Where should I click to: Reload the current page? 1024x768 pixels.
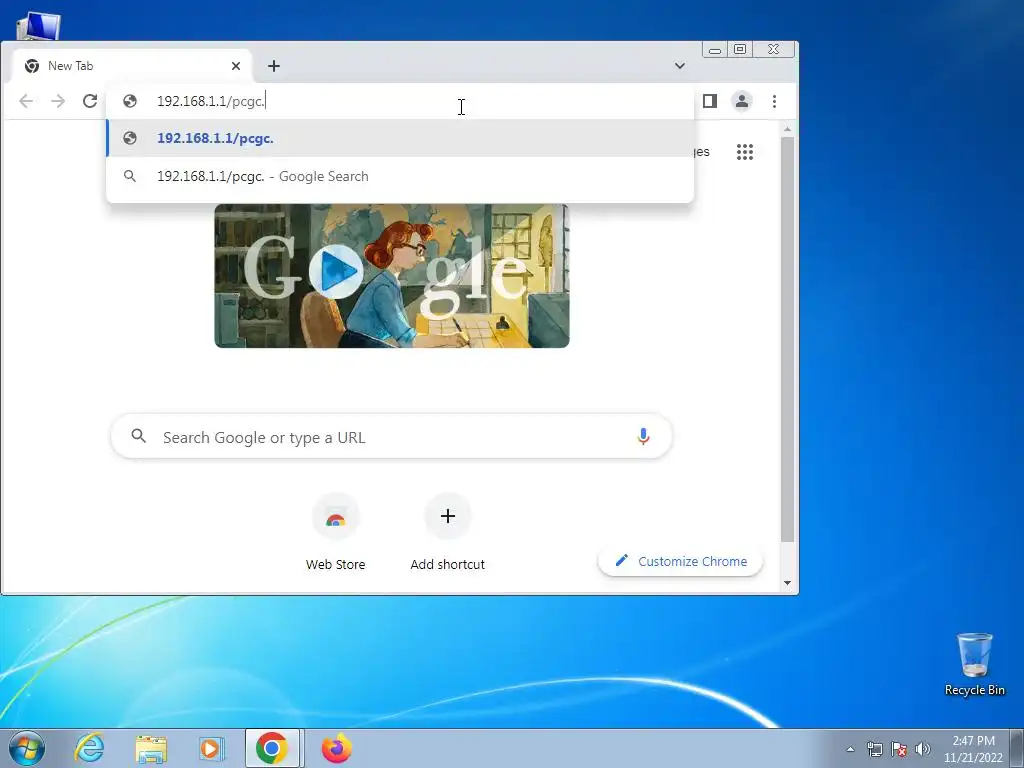click(90, 101)
